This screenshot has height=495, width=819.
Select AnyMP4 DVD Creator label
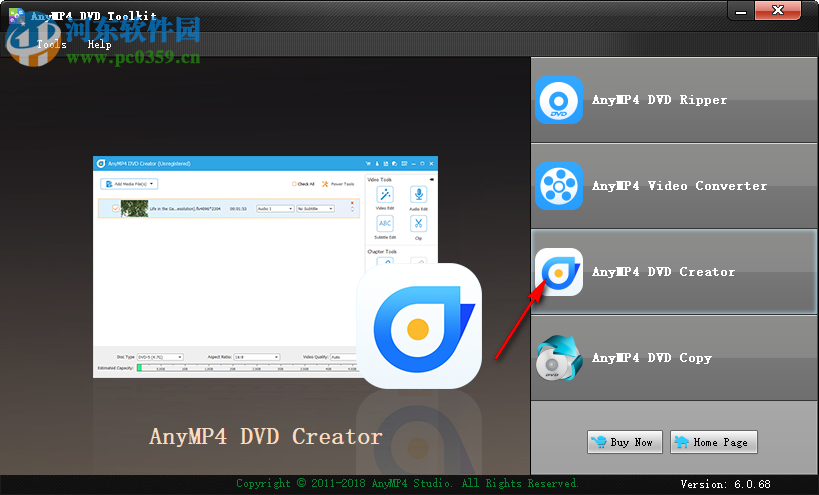[663, 272]
